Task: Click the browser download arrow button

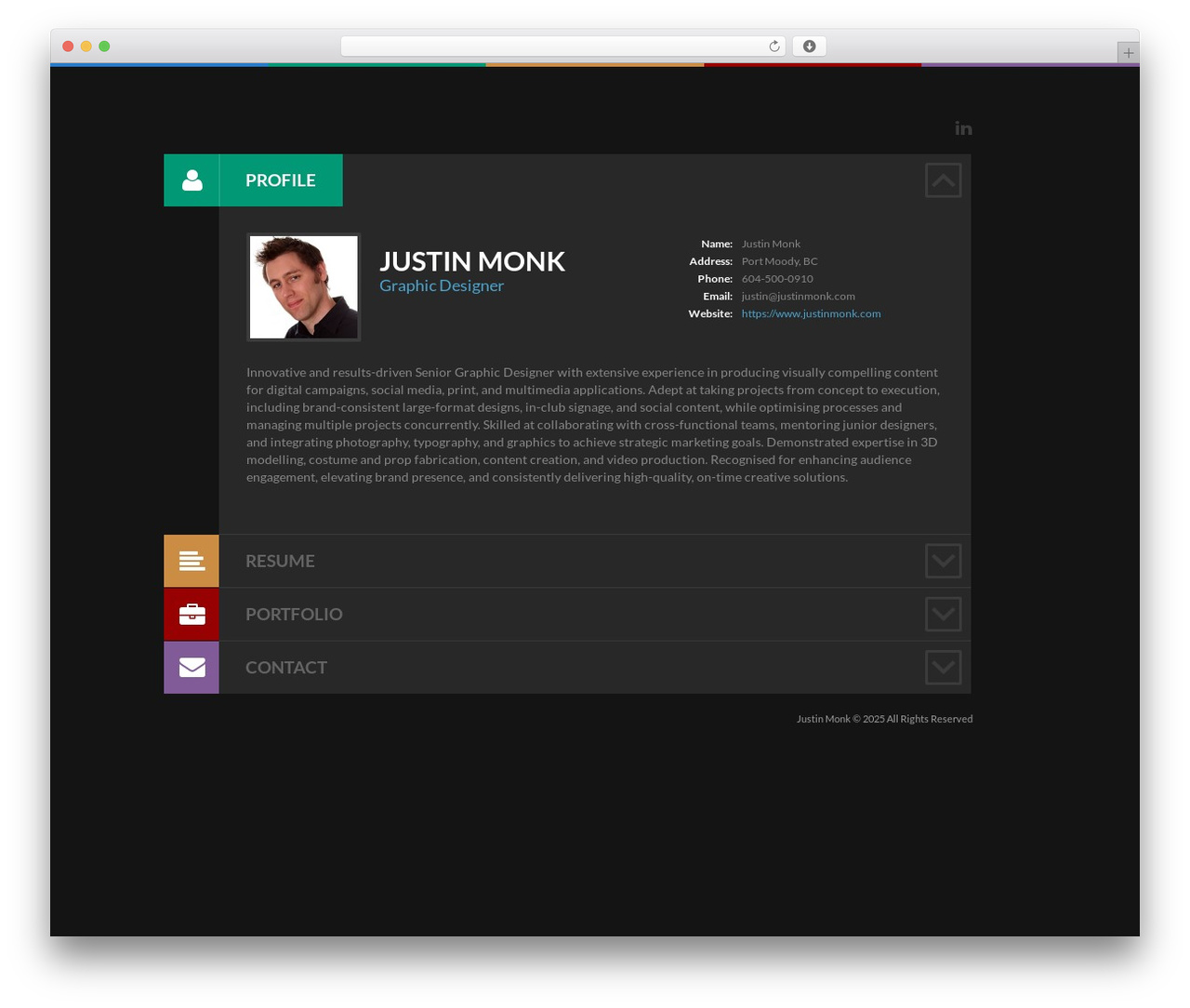Action: pyautogui.click(x=809, y=46)
